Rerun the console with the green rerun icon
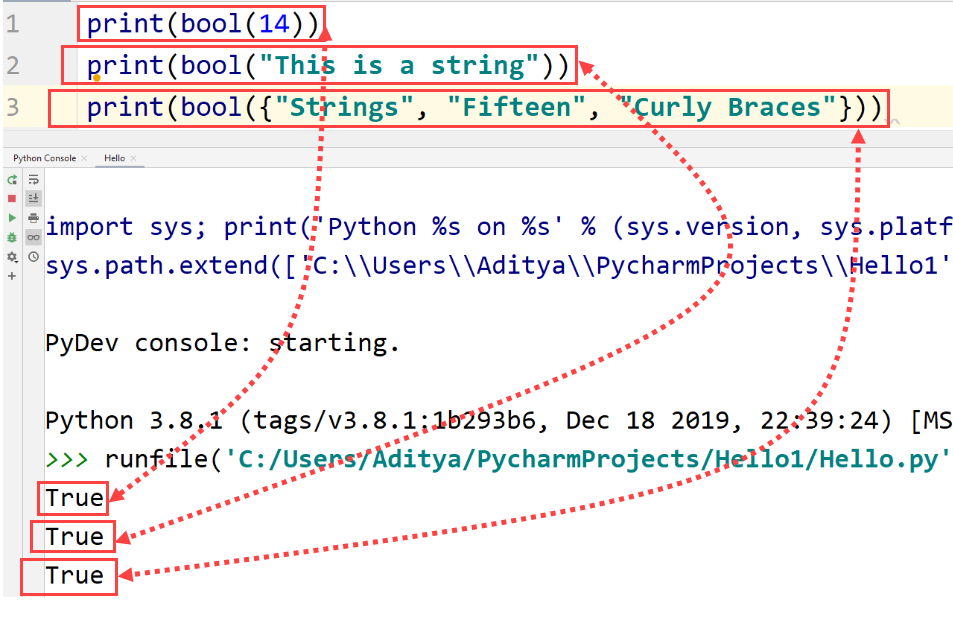The image size is (953, 620). (12, 180)
